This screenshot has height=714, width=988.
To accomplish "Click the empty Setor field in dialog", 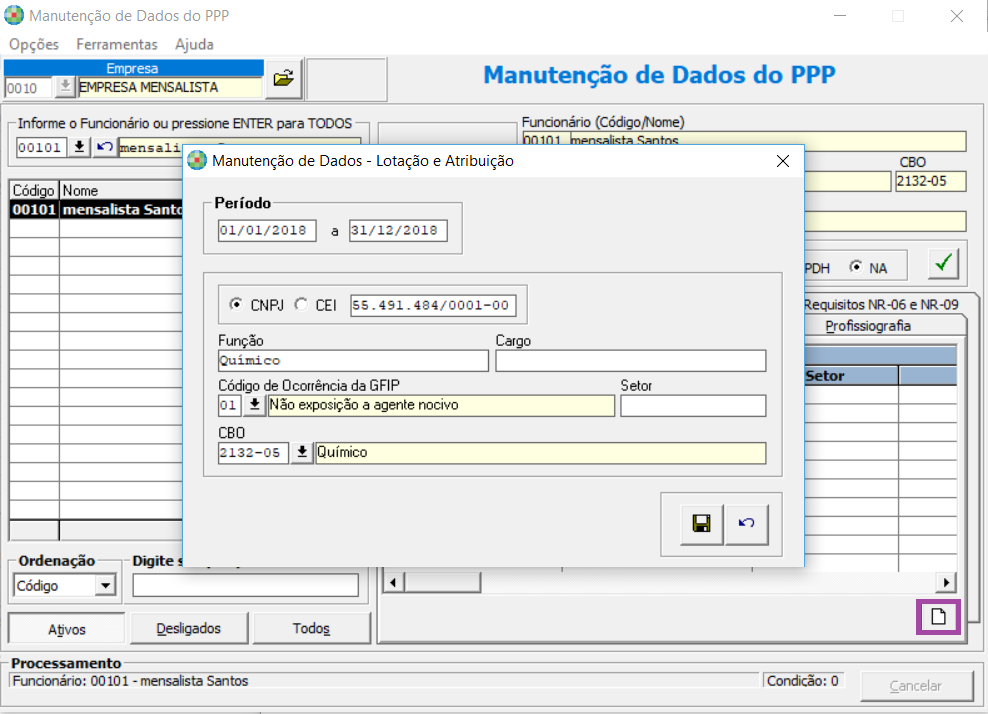I will click(693, 405).
